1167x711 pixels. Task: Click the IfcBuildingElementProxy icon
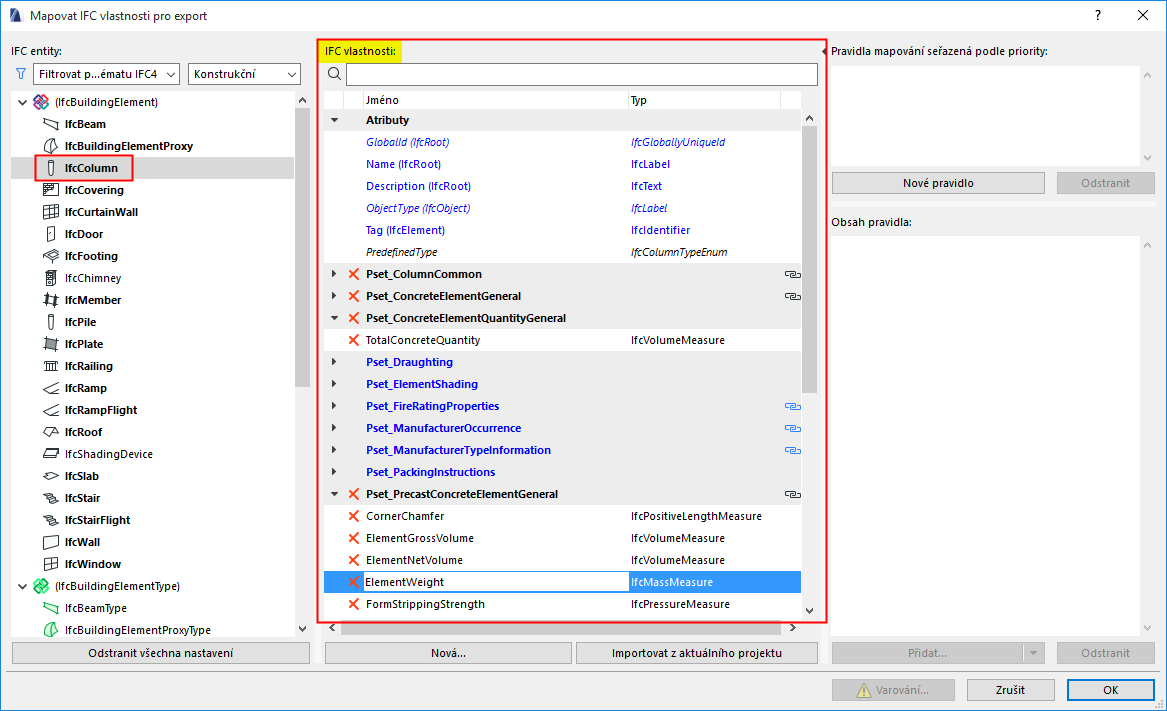(x=51, y=146)
